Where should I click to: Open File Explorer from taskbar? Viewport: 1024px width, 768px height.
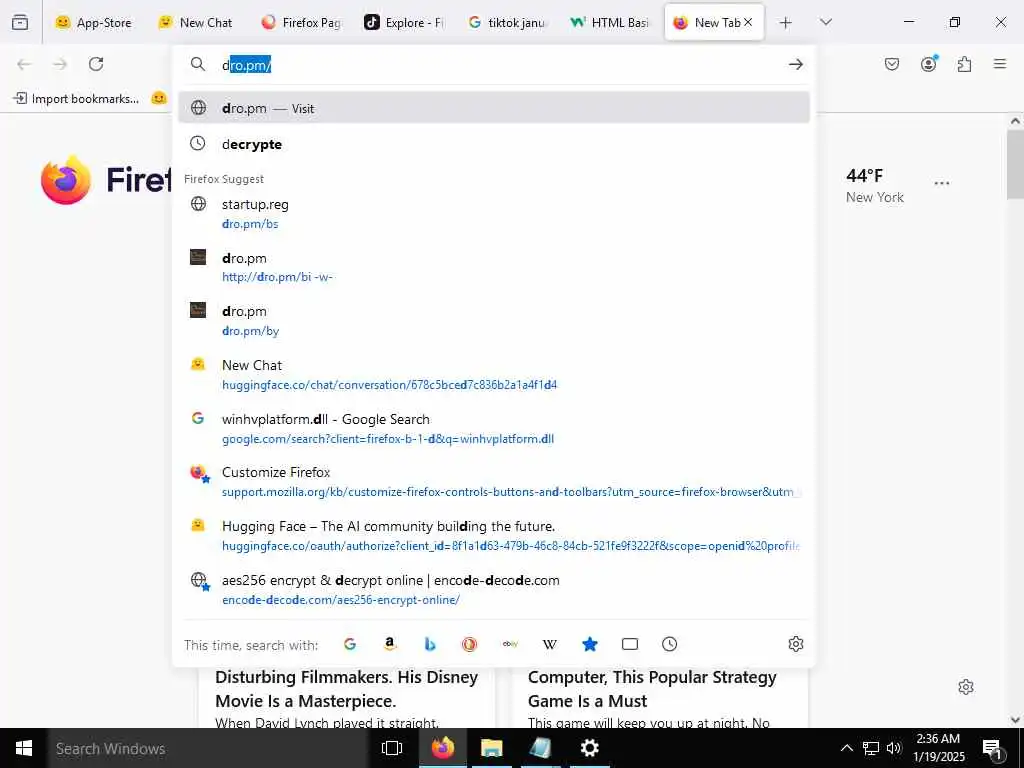point(491,748)
